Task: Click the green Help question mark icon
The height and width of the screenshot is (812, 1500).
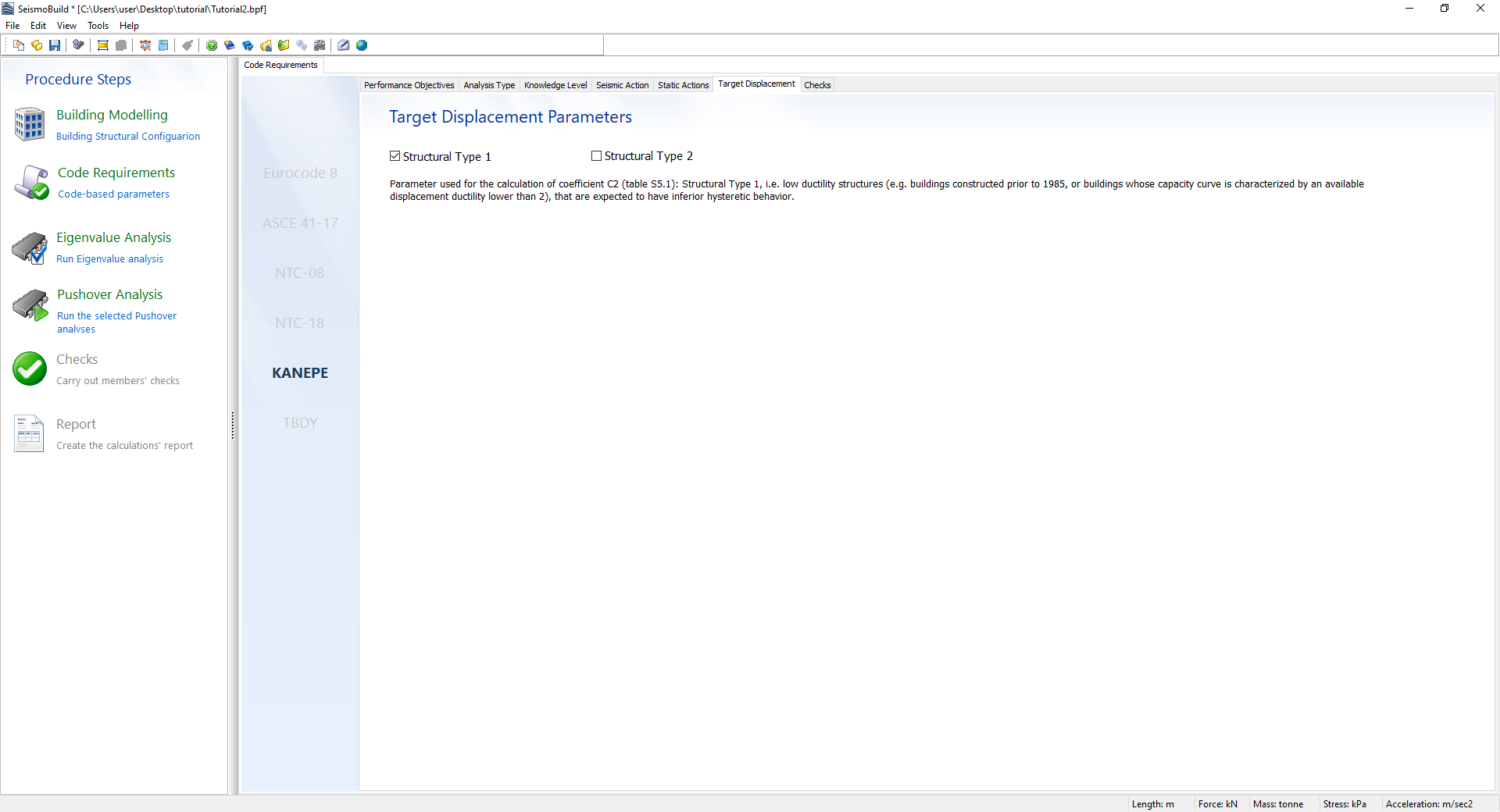Action: pyautogui.click(x=212, y=45)
